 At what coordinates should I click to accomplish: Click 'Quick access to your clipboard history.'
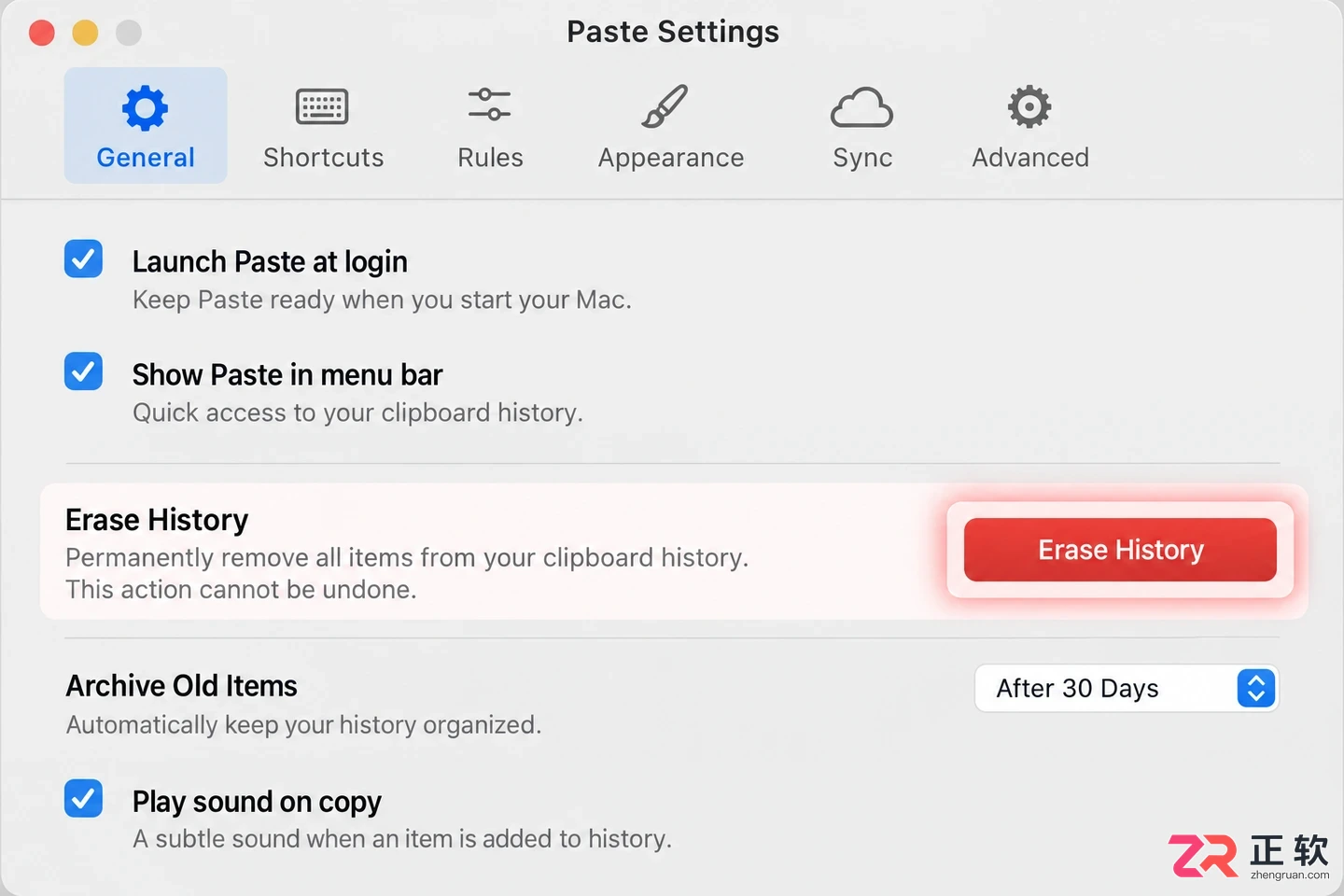tap(357, 413)
